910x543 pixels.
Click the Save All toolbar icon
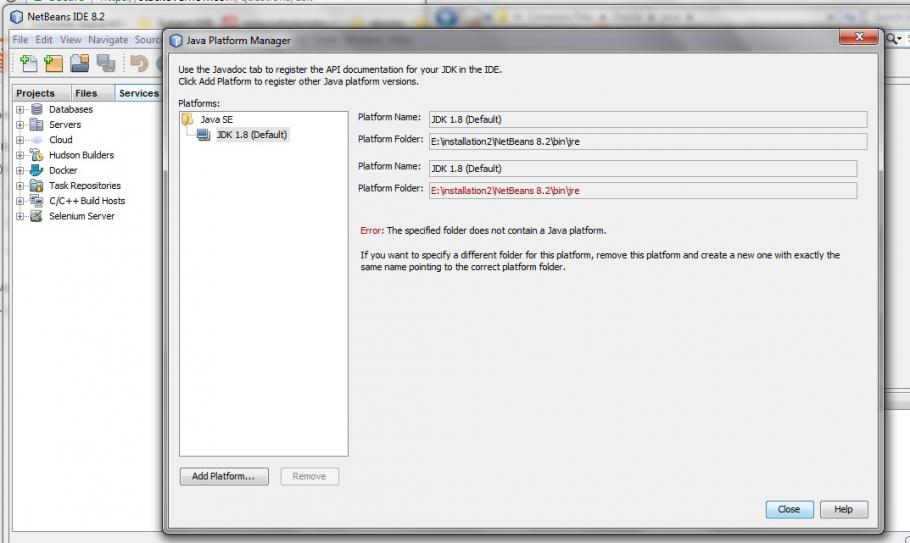106,63
